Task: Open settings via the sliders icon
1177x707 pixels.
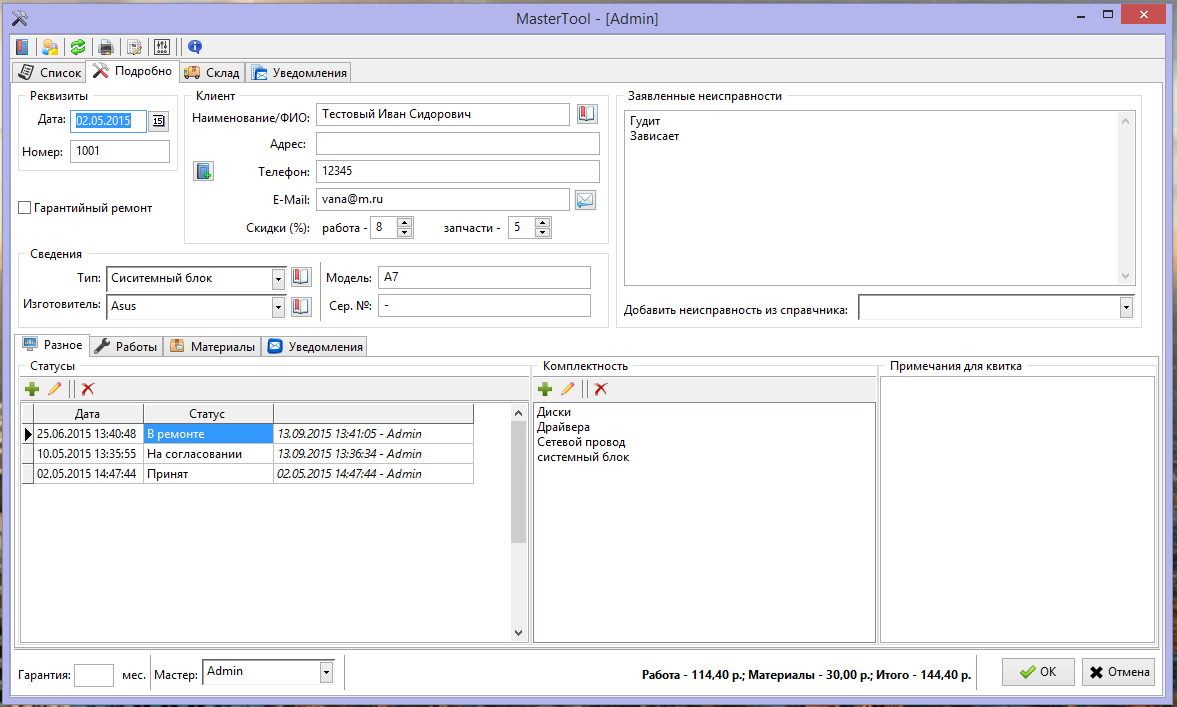Action: (162, 47)
